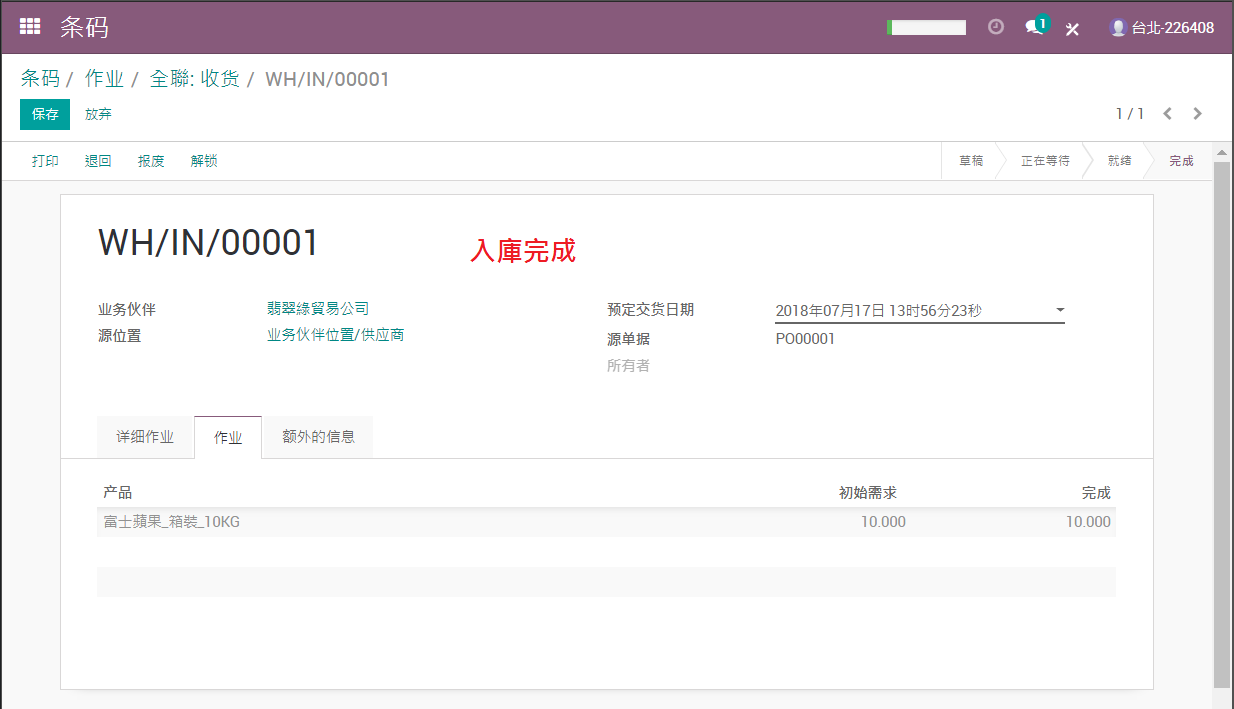Screen dimensions: 1234x709
Task: Click the debug tools cross icon
Action: pos(1072,29)
